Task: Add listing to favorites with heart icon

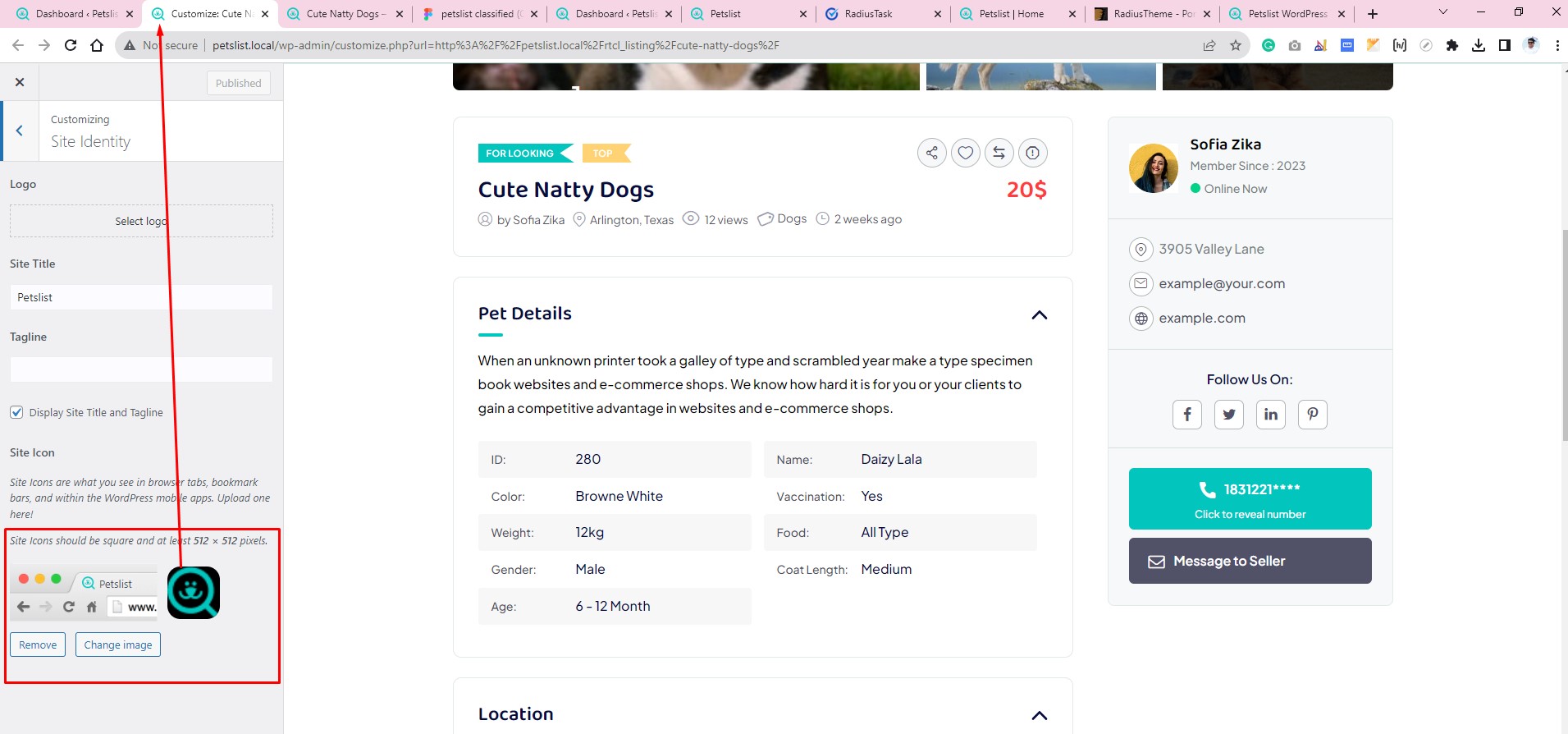Action: point(966,153)
